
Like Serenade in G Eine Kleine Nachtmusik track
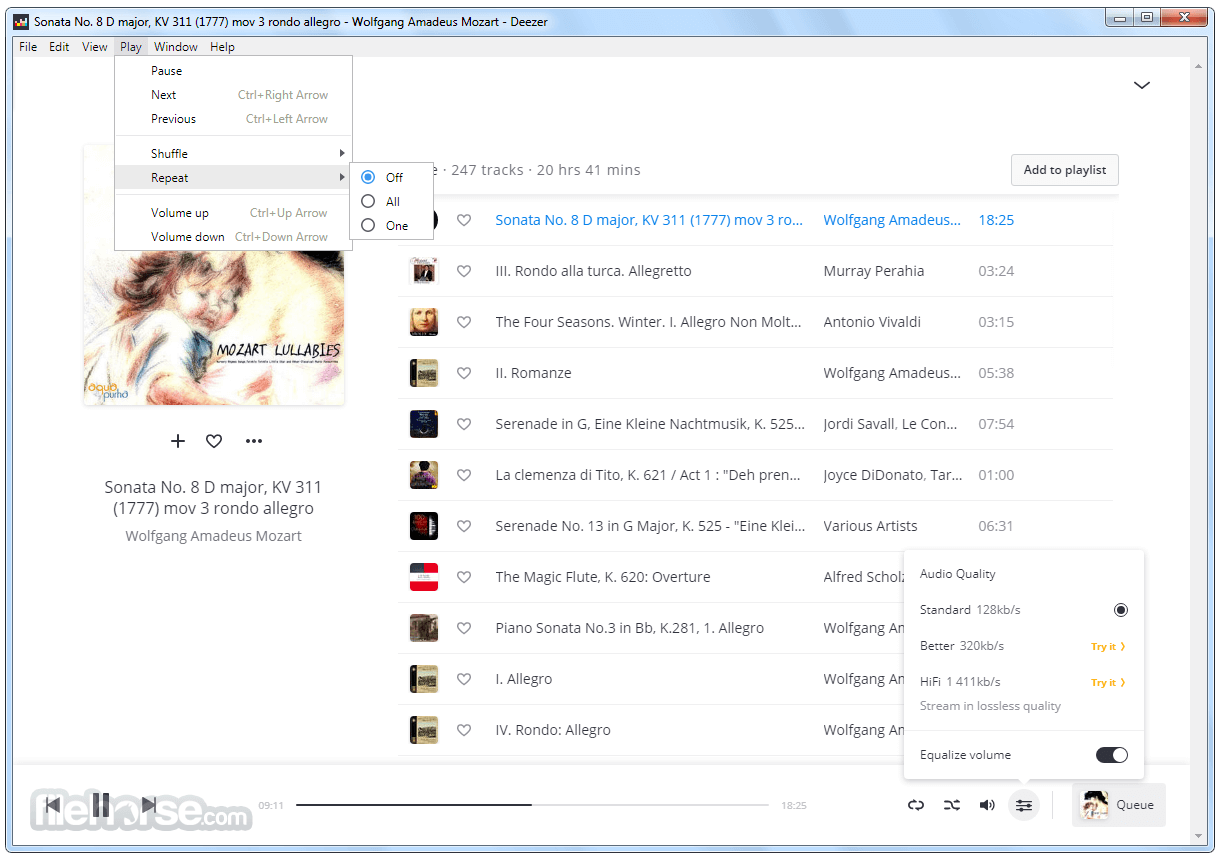(464, 424)
